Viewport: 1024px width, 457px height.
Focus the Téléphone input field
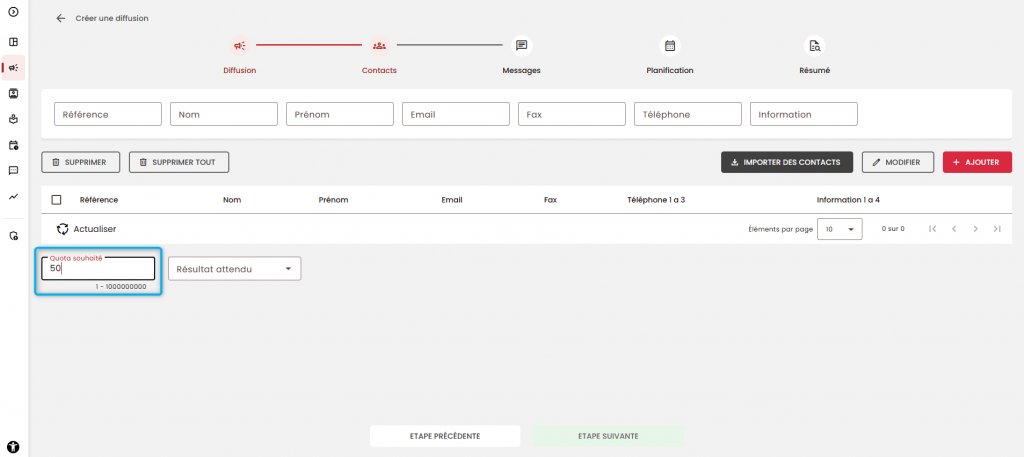tap(688, 114)
